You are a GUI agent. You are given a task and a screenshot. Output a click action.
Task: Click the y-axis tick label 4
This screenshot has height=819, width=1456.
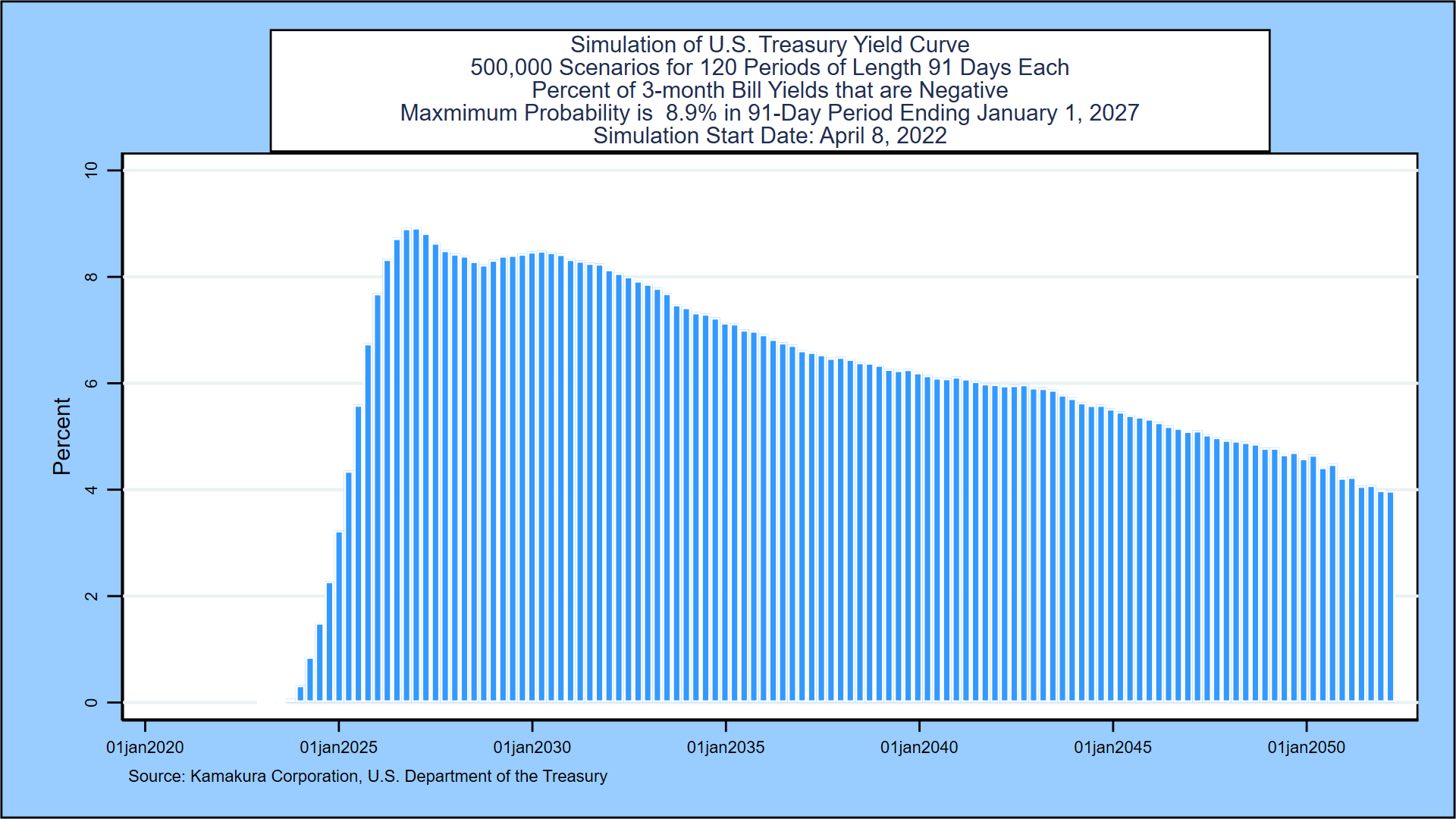tap(92, 490)
